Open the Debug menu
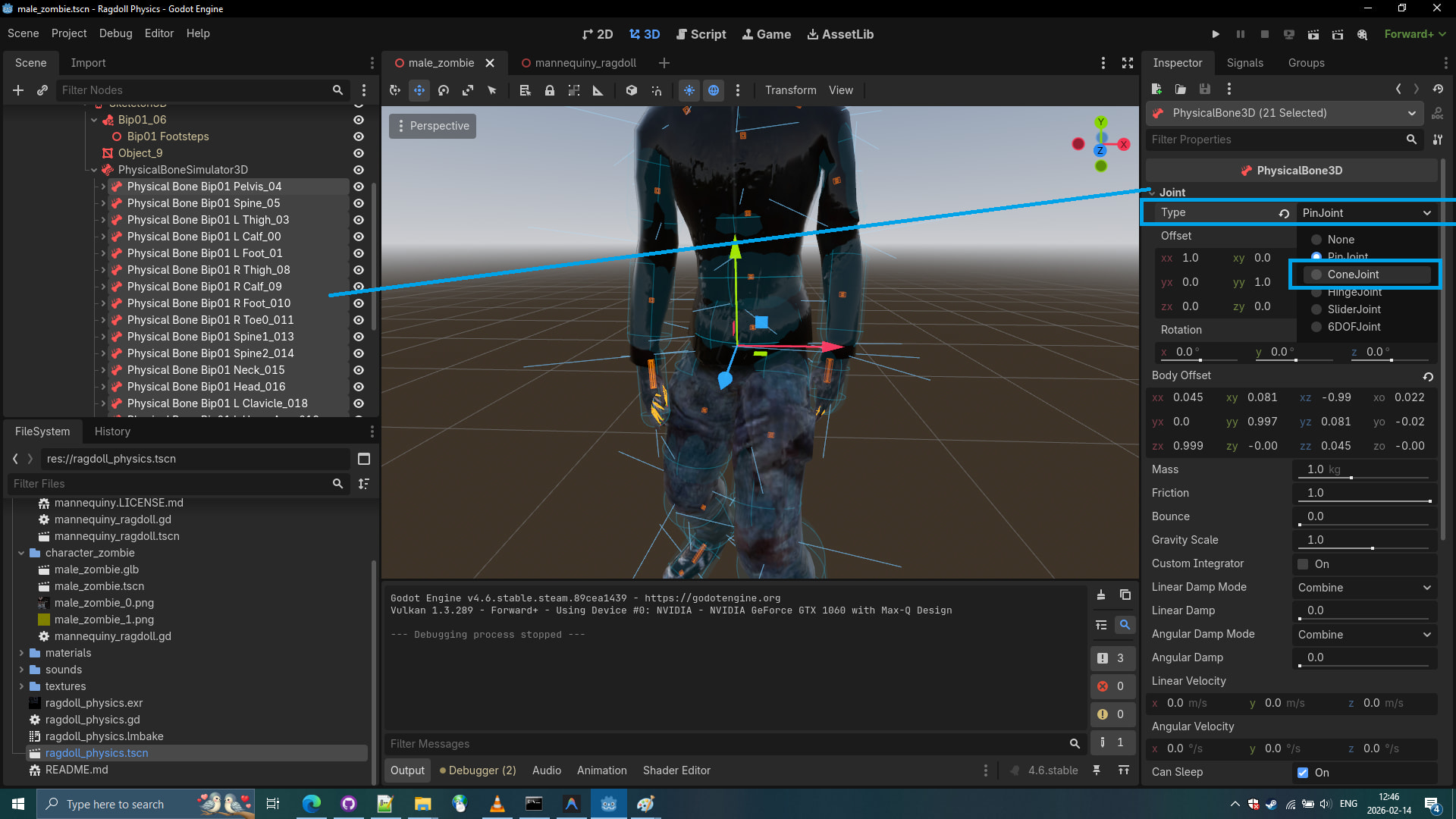 115,33
